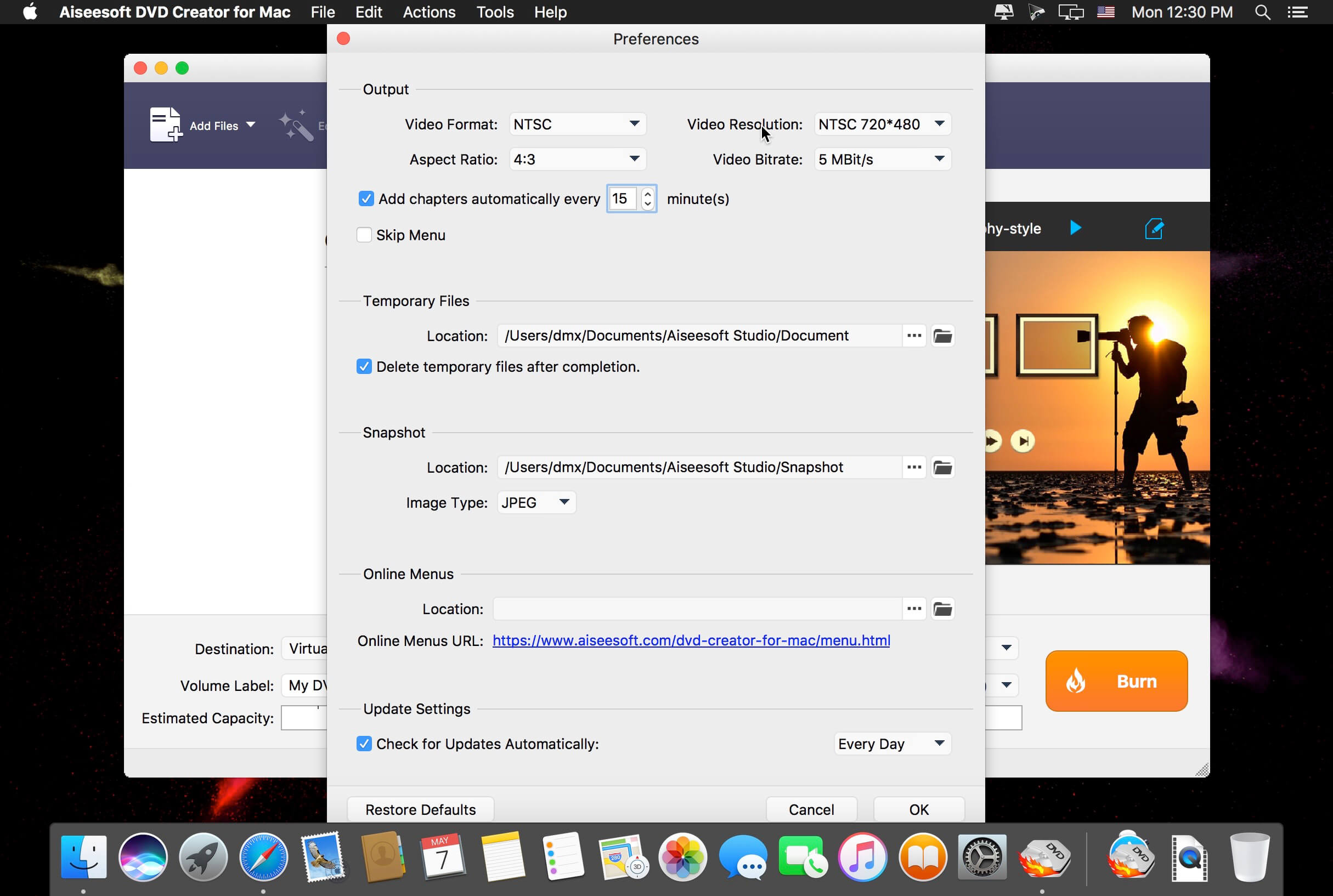Screen dimensions: 1333x896
Task: Click the skip-next button in the menu preview
Action: 1023,441
